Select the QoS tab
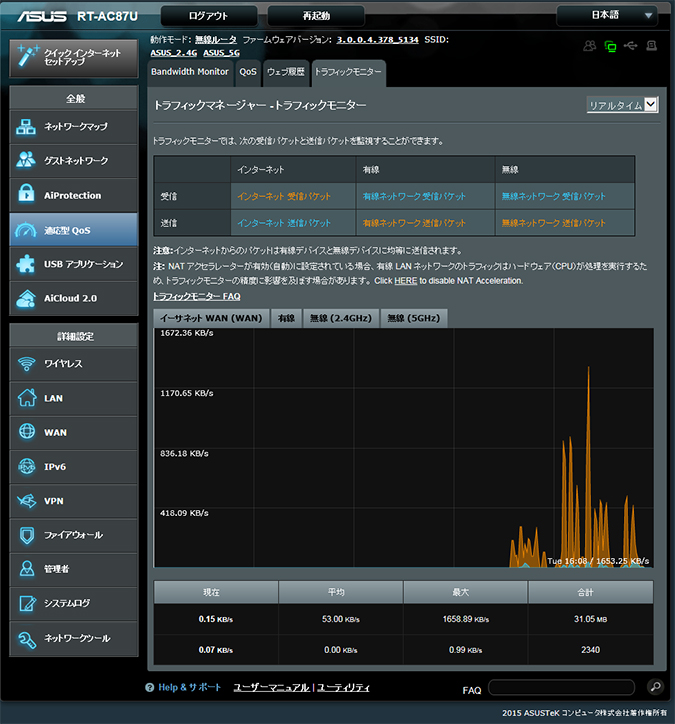Screen dimensions: 675x724 (x=248, y=72)
